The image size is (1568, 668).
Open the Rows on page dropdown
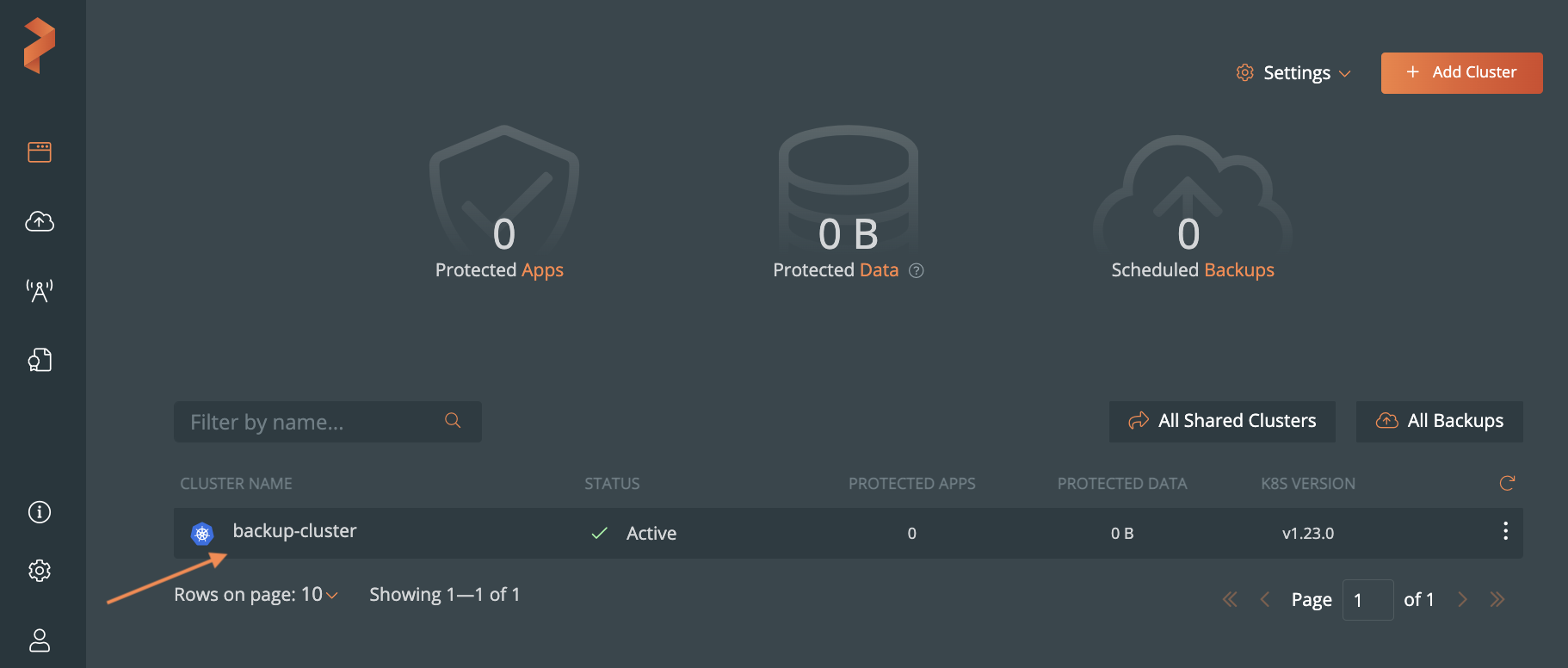[256, 595]
